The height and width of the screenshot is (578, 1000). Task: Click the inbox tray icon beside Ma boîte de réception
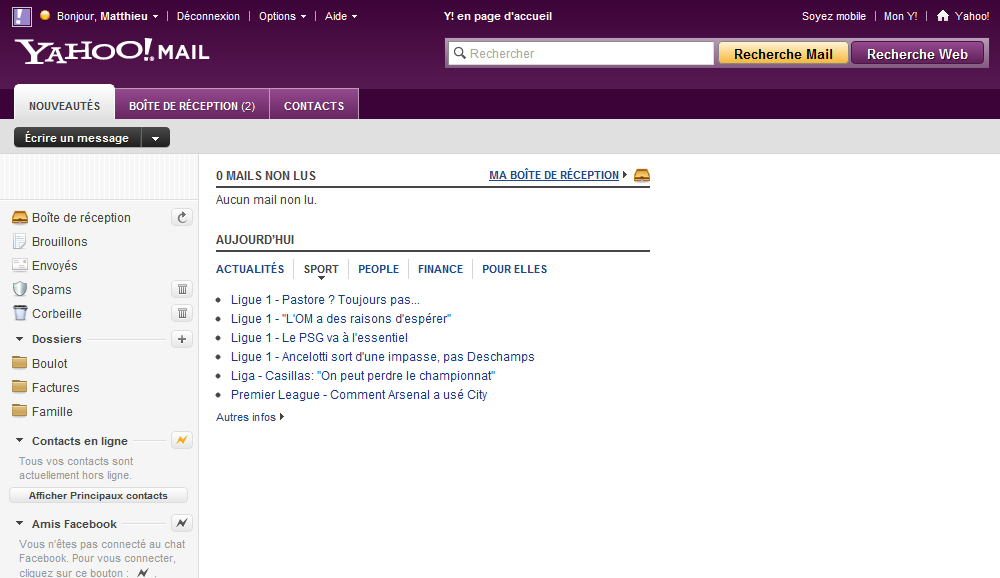pos(642,175)
